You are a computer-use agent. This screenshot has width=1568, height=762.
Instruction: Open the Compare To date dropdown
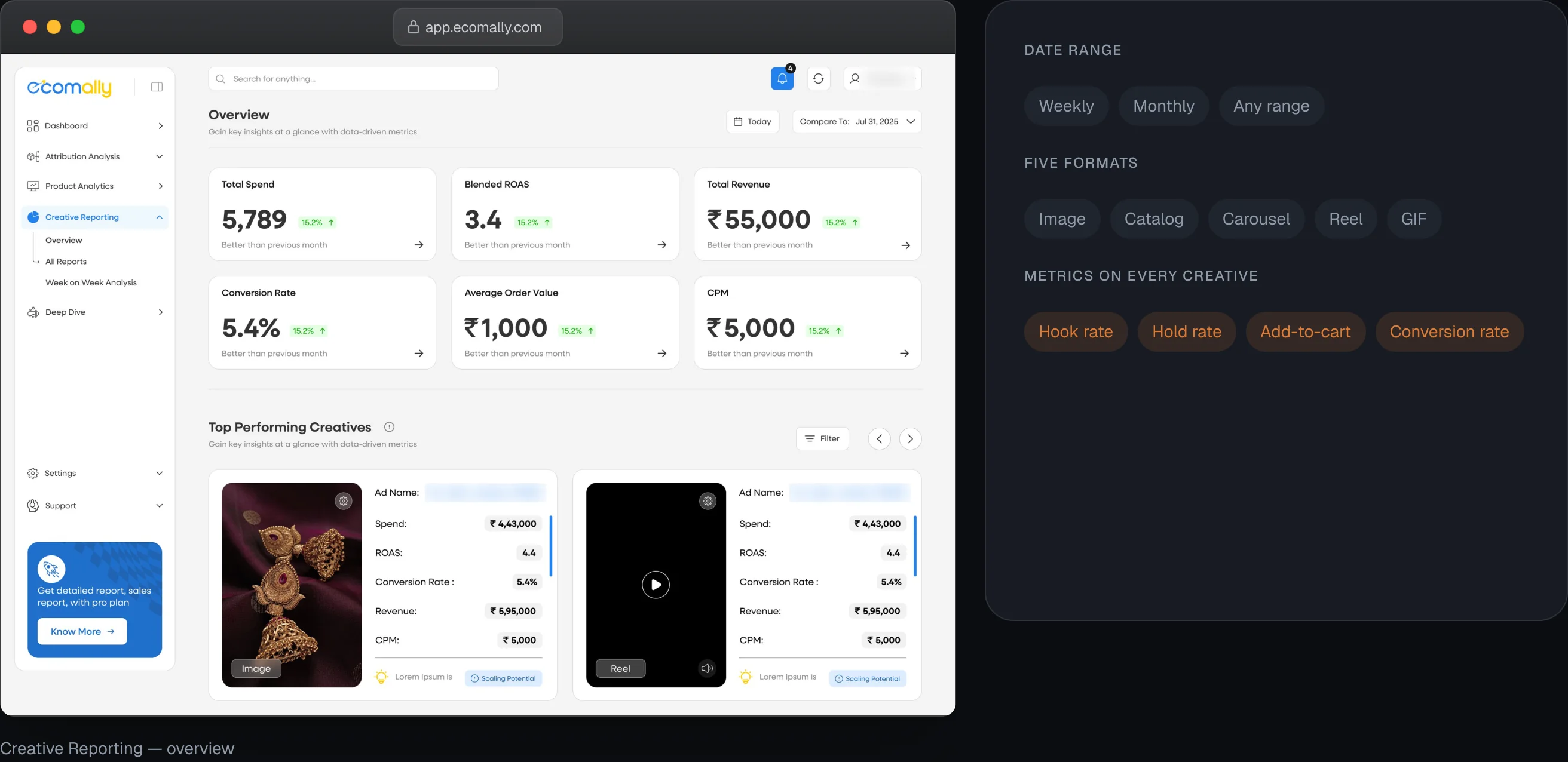856,122
